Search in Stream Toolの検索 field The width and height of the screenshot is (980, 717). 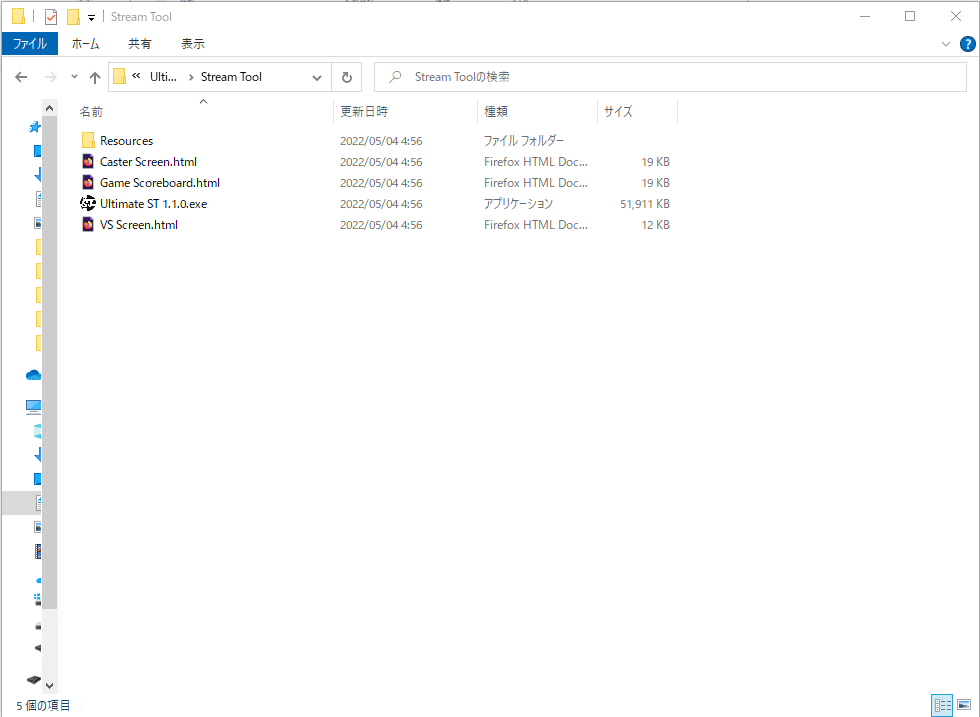(670, 77)
